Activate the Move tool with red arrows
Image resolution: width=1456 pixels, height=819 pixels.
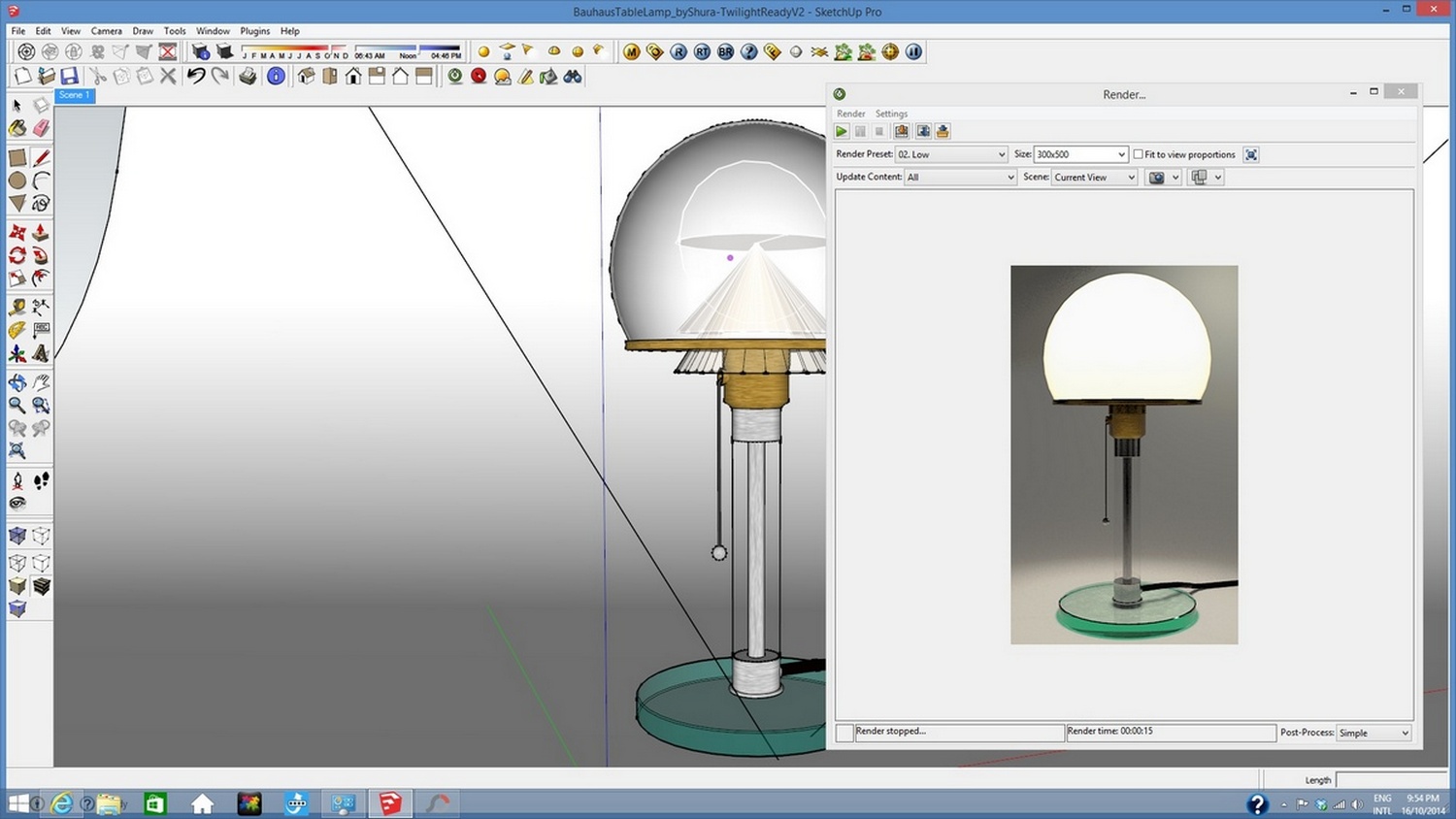click(x=17, y=232)
